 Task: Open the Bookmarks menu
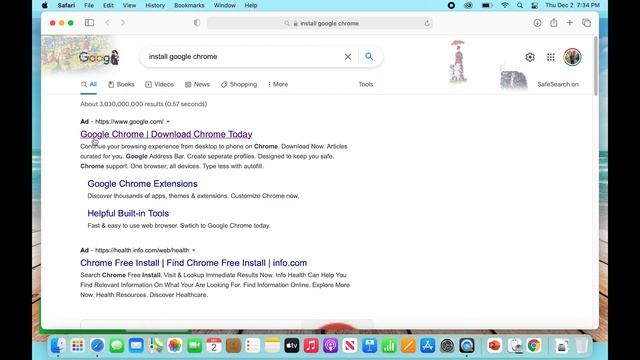189,5
